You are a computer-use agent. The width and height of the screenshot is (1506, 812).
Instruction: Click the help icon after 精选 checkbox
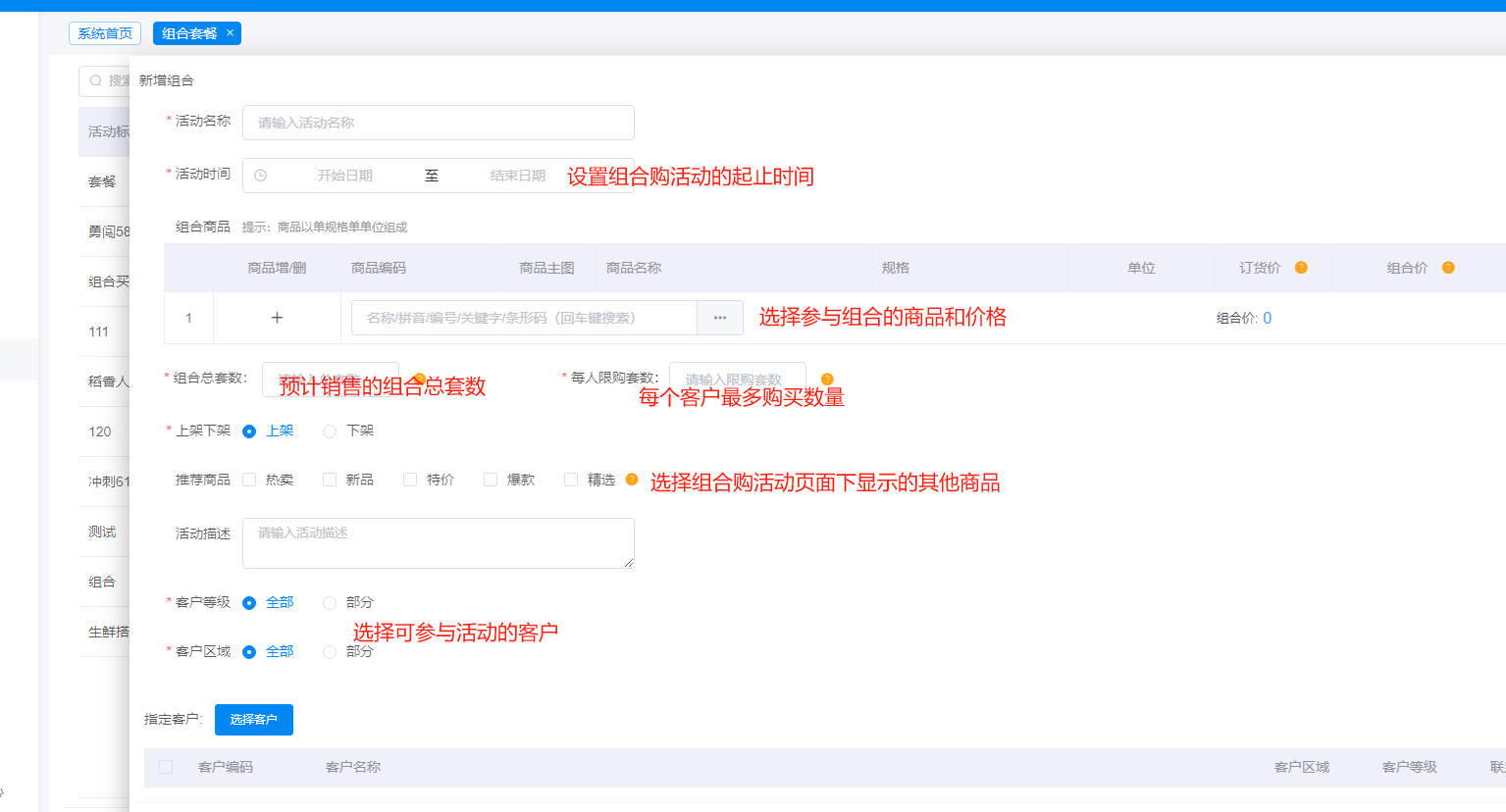point(632,480)
